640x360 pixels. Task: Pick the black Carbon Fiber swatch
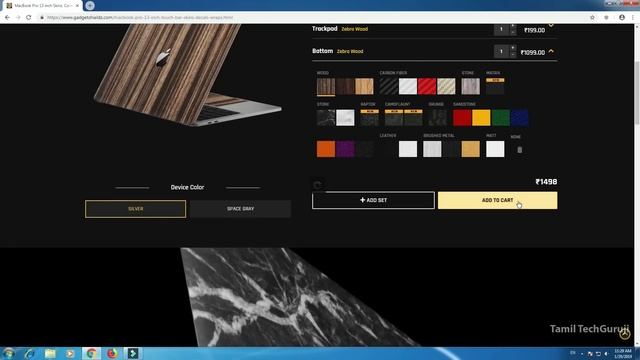[389, 87]
